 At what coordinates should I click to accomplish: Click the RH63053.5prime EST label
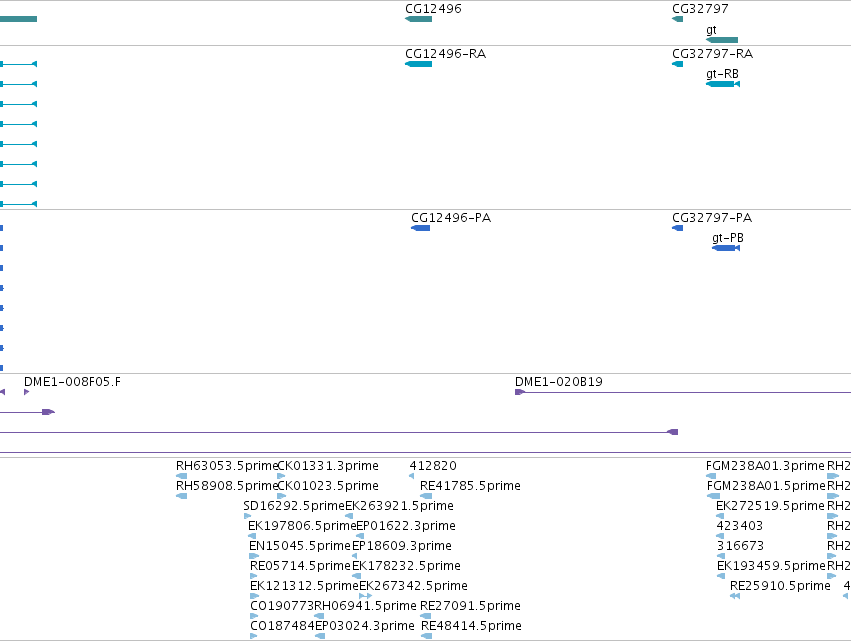click(227, 466)
